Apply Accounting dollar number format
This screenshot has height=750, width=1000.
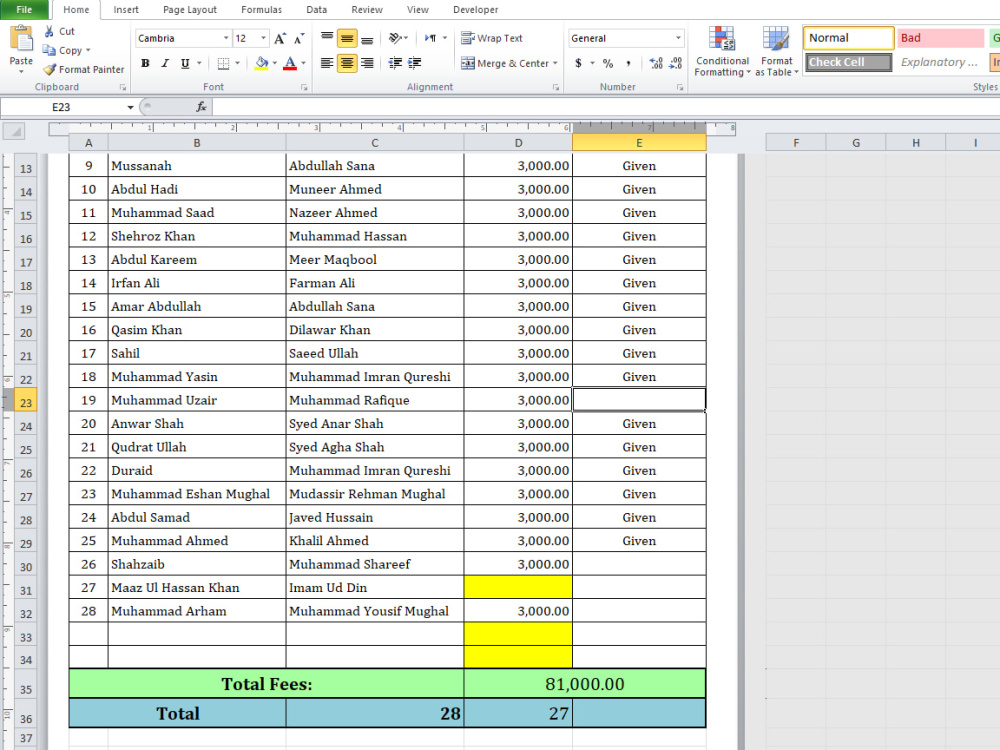[x=578, y=63]
